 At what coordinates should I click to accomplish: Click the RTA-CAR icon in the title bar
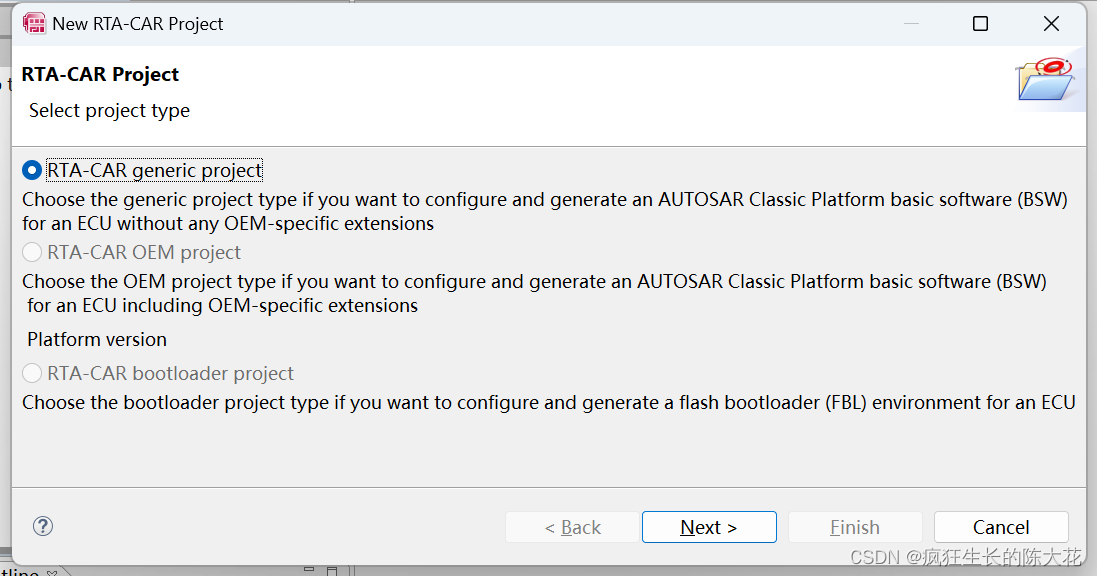34,22
